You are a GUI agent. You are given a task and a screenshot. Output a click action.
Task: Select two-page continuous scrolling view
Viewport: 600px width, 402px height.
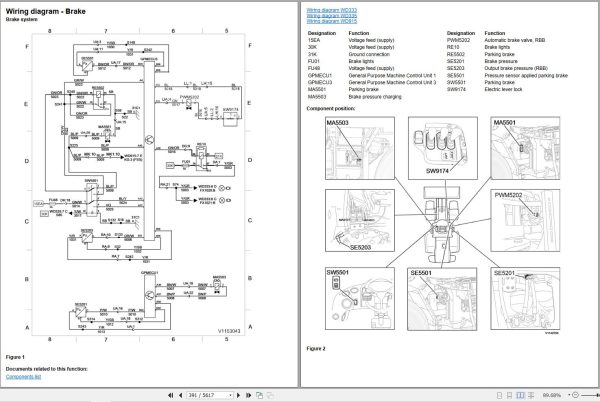click(531, 395)
